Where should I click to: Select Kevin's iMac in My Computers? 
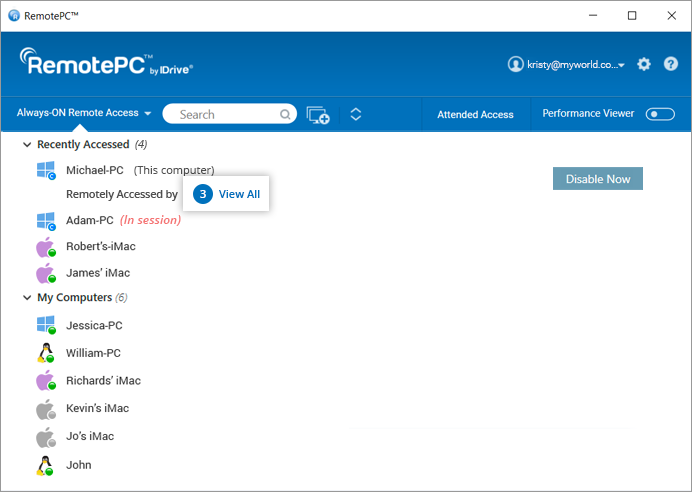click(98, 408)
